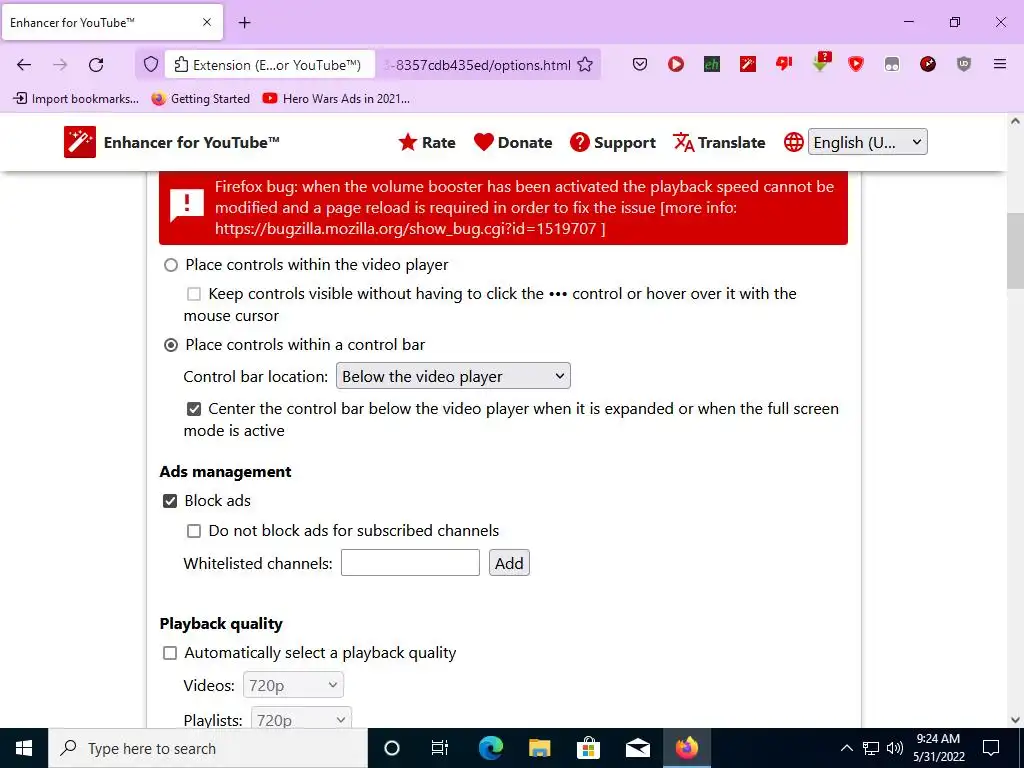Select 'Place controls within the video player'

[x=170, y=265]
